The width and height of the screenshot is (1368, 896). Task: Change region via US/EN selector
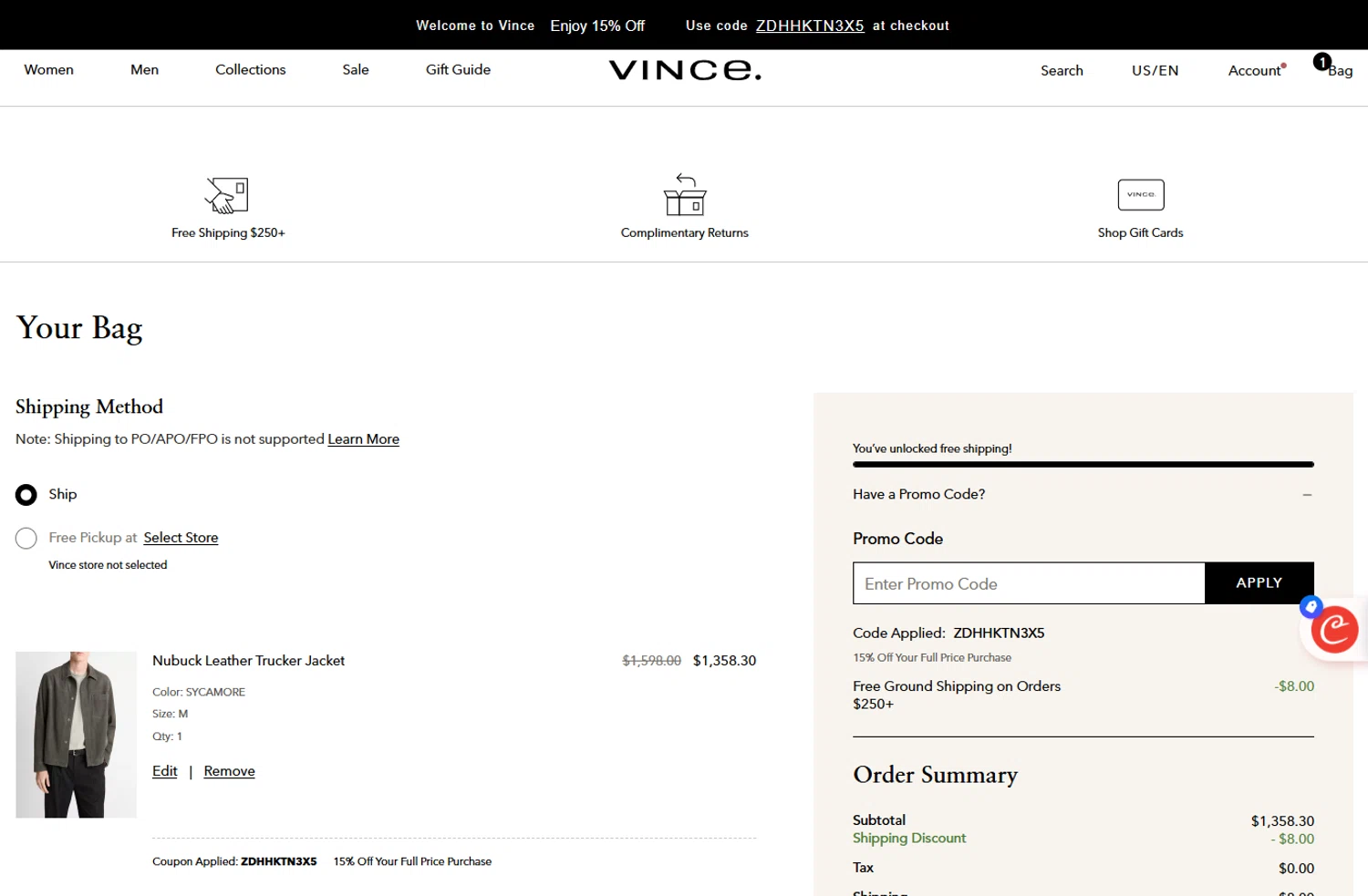pyautogui.click(x=1155, y=70)
